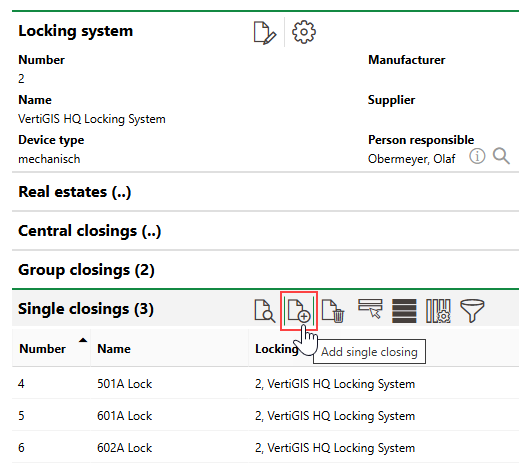Open locking system link in 602A row
The height and width of the screenshot is (471, 519).
click(335, 448)
